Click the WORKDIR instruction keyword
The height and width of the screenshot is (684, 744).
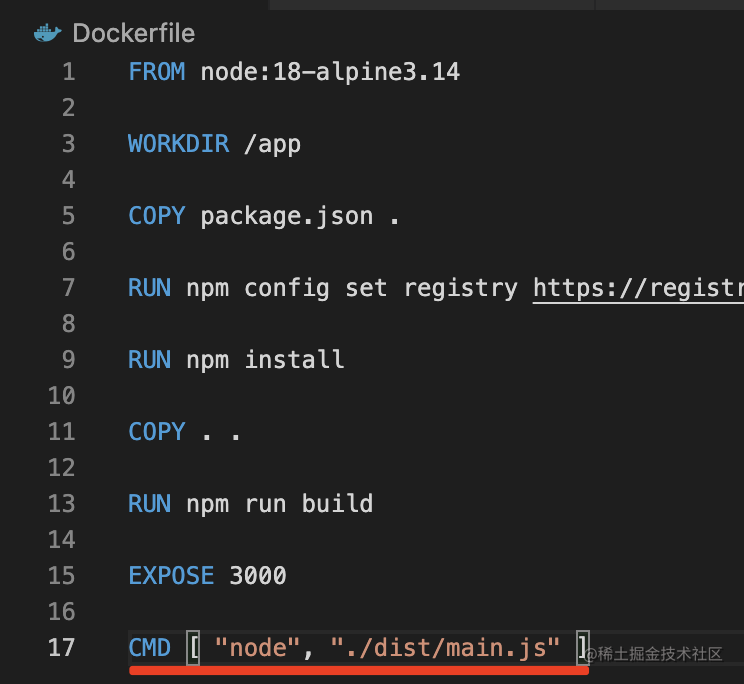point(178,144)
